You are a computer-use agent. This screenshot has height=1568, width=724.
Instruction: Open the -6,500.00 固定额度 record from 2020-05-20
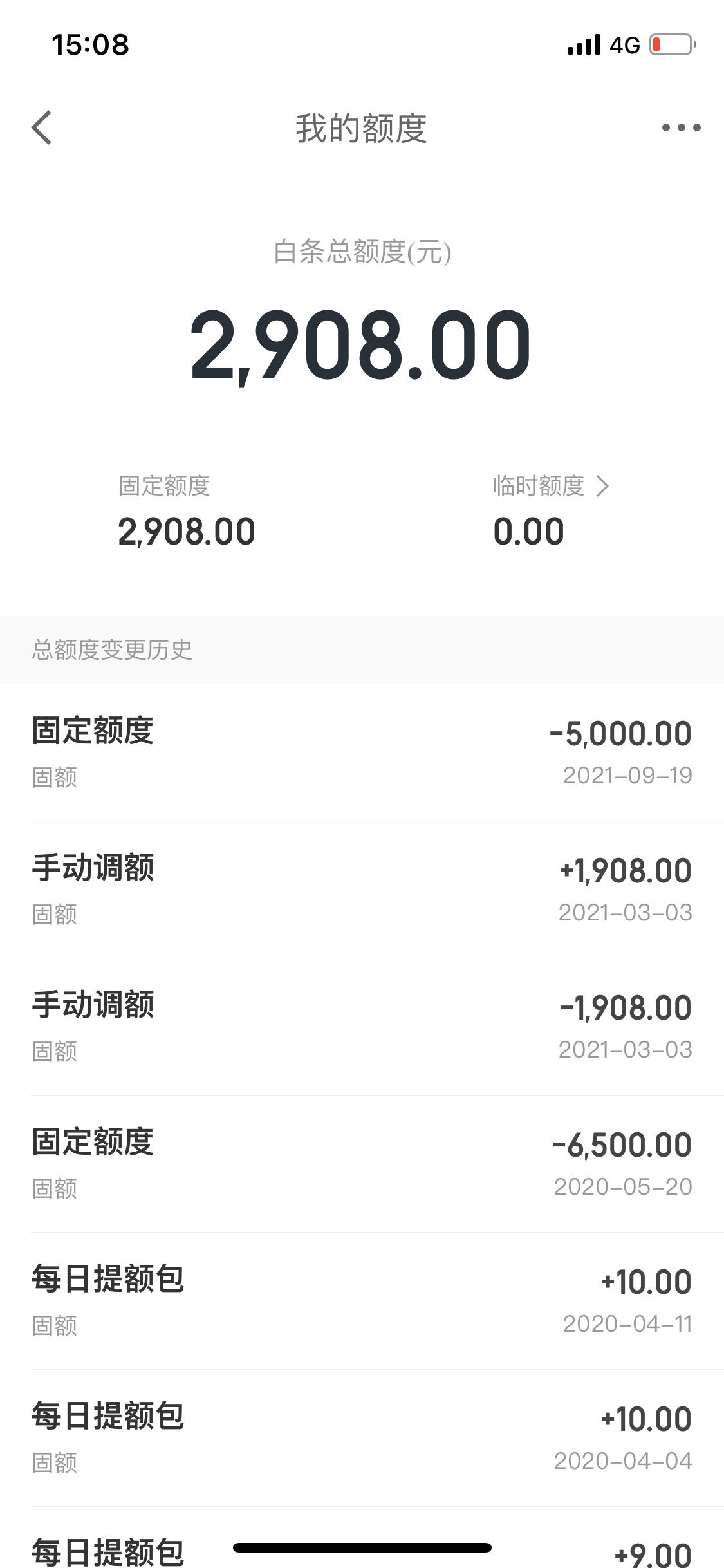coord(362,1164)
